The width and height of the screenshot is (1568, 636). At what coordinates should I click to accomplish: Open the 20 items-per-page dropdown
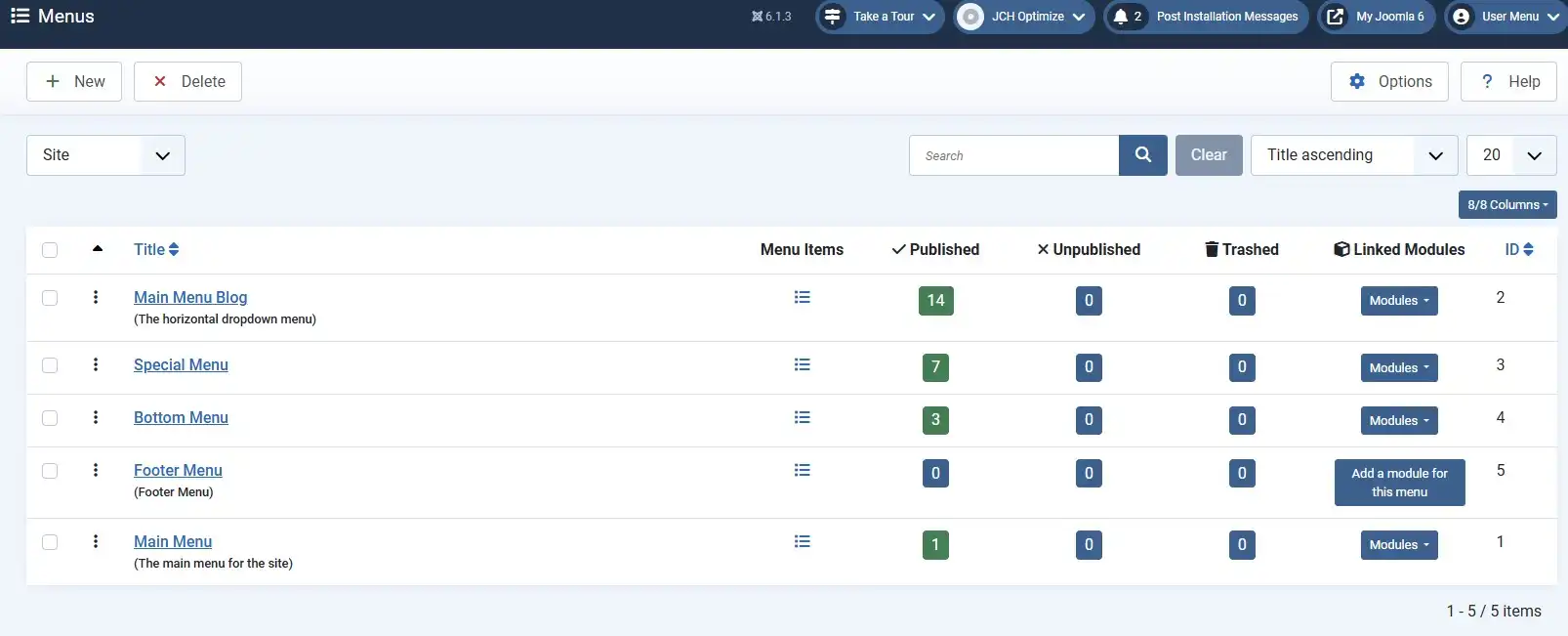click(1511, 155)
